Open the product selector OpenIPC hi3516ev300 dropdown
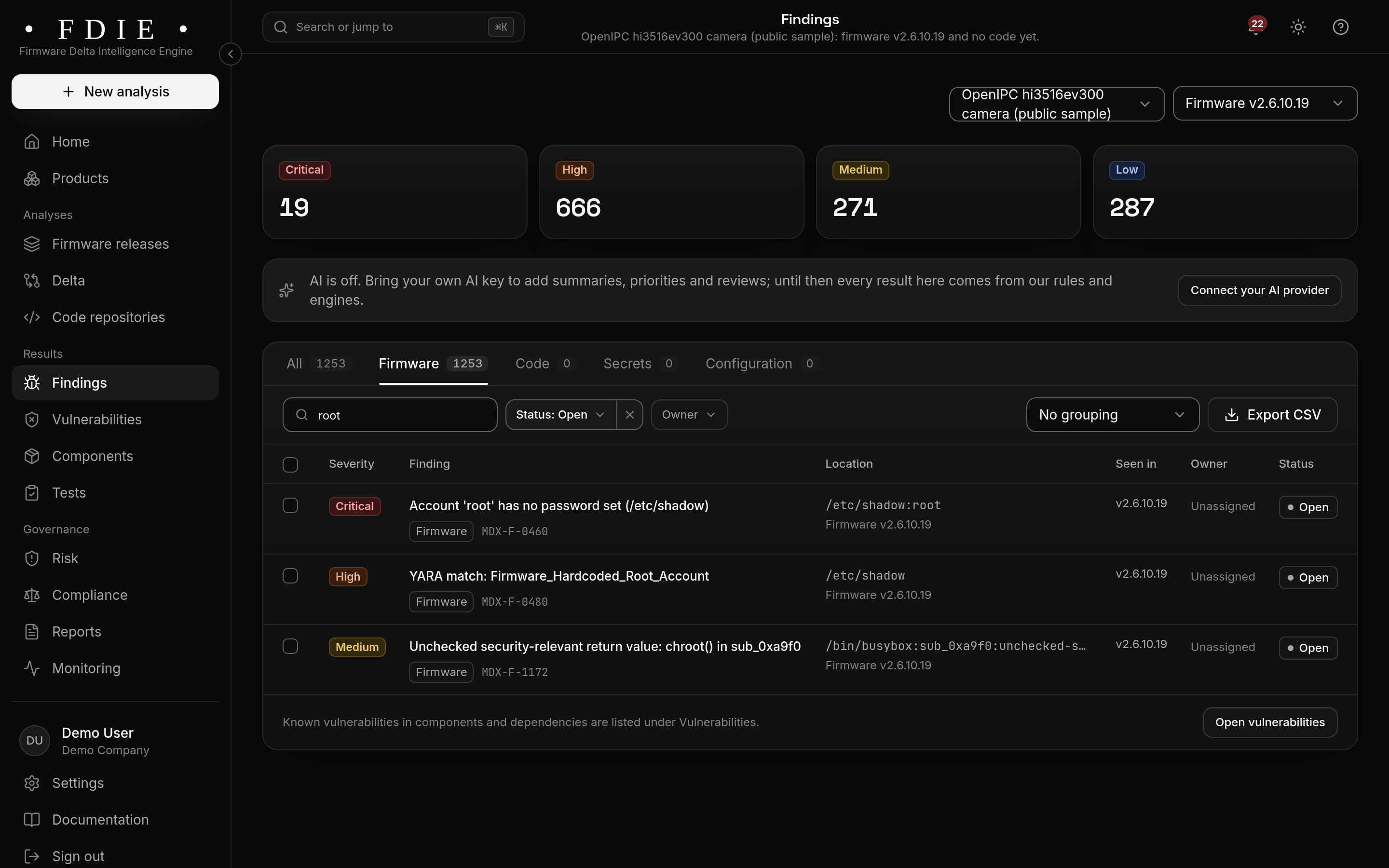The image size is (1389, 868). coord(1057,104)
